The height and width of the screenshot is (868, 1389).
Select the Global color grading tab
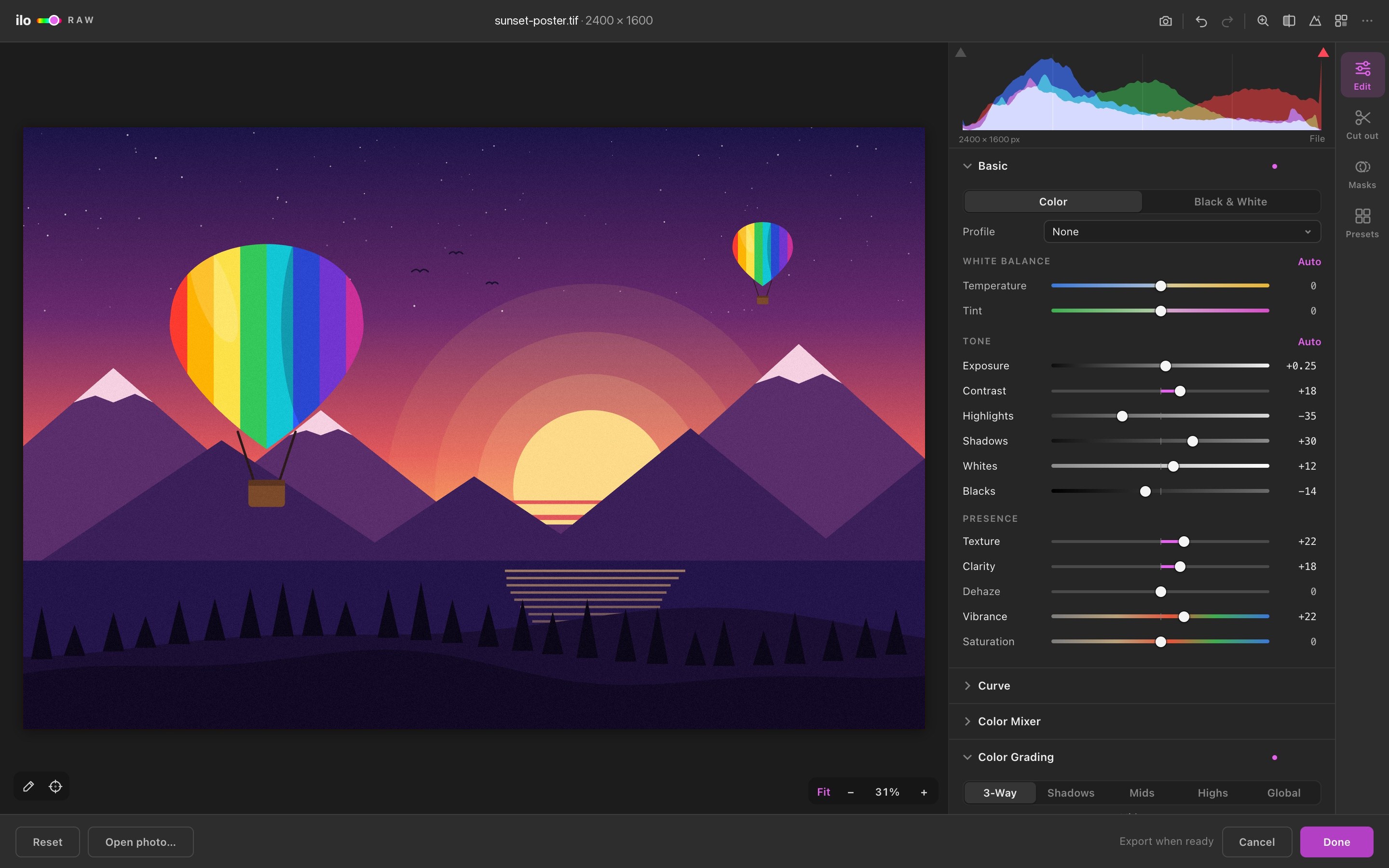pos(1284,793)
